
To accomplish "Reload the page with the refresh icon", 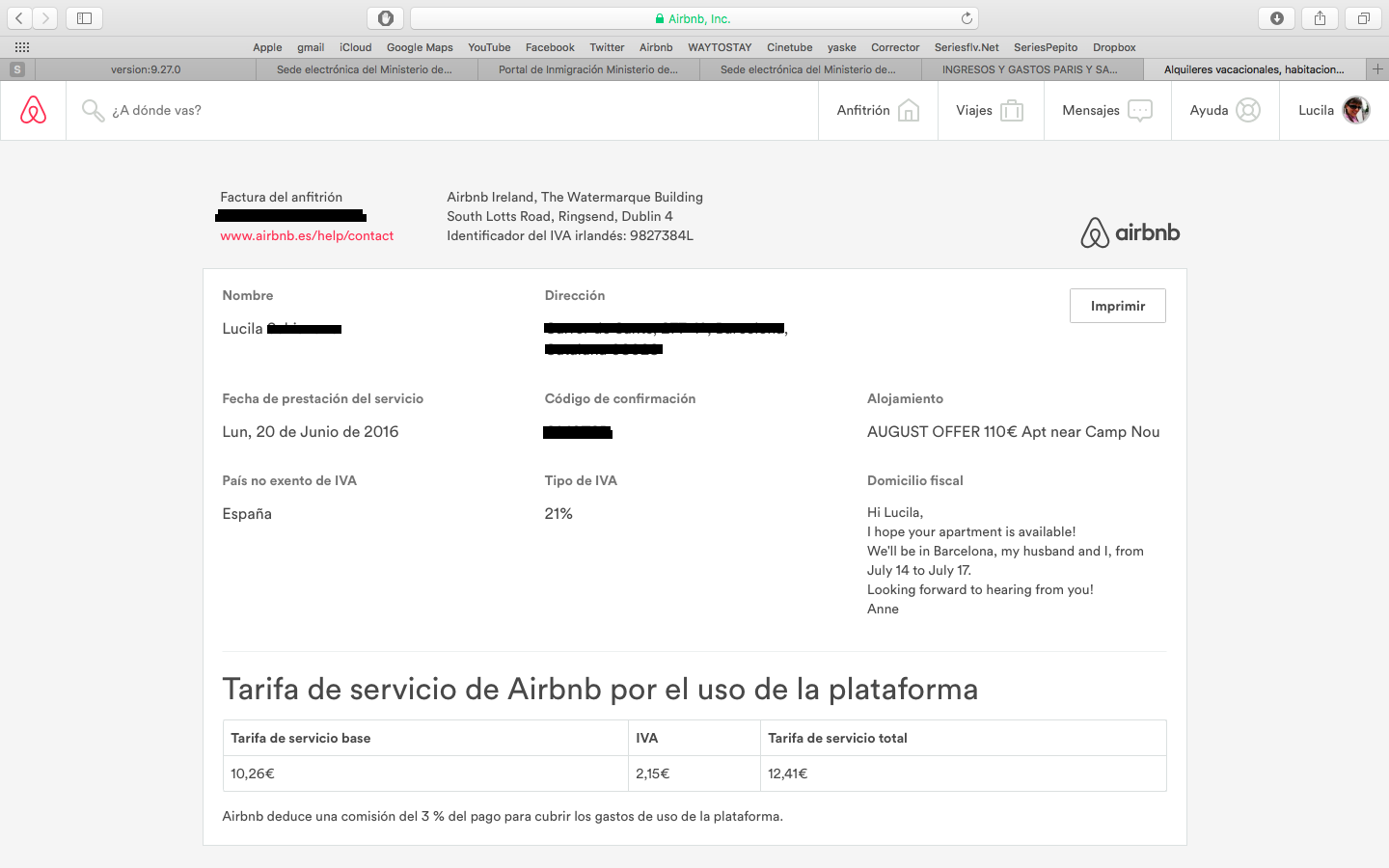I will click(x=967, y=18).
